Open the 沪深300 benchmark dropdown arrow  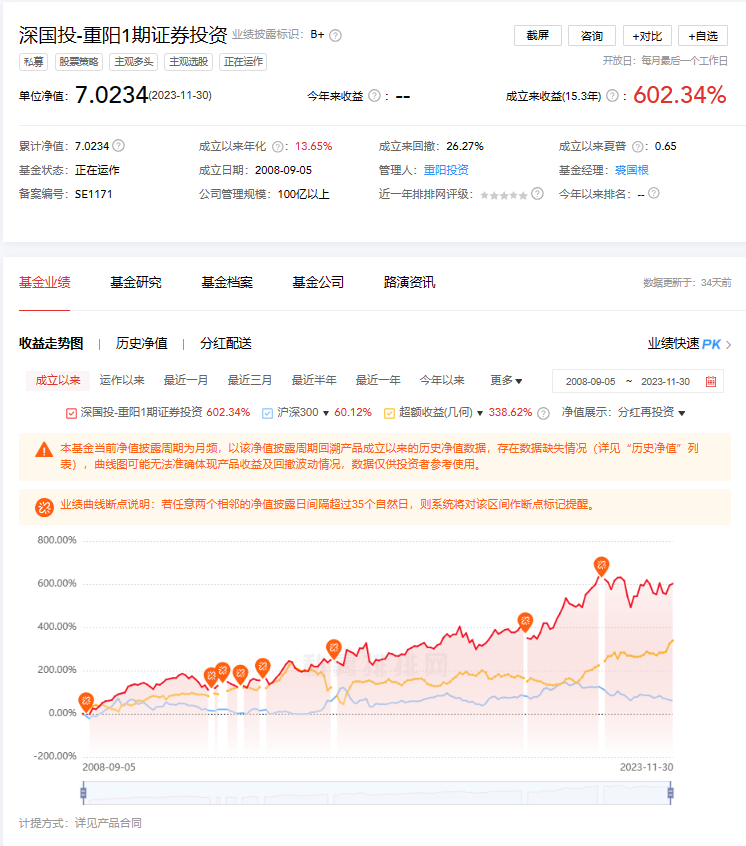point(326,413)
